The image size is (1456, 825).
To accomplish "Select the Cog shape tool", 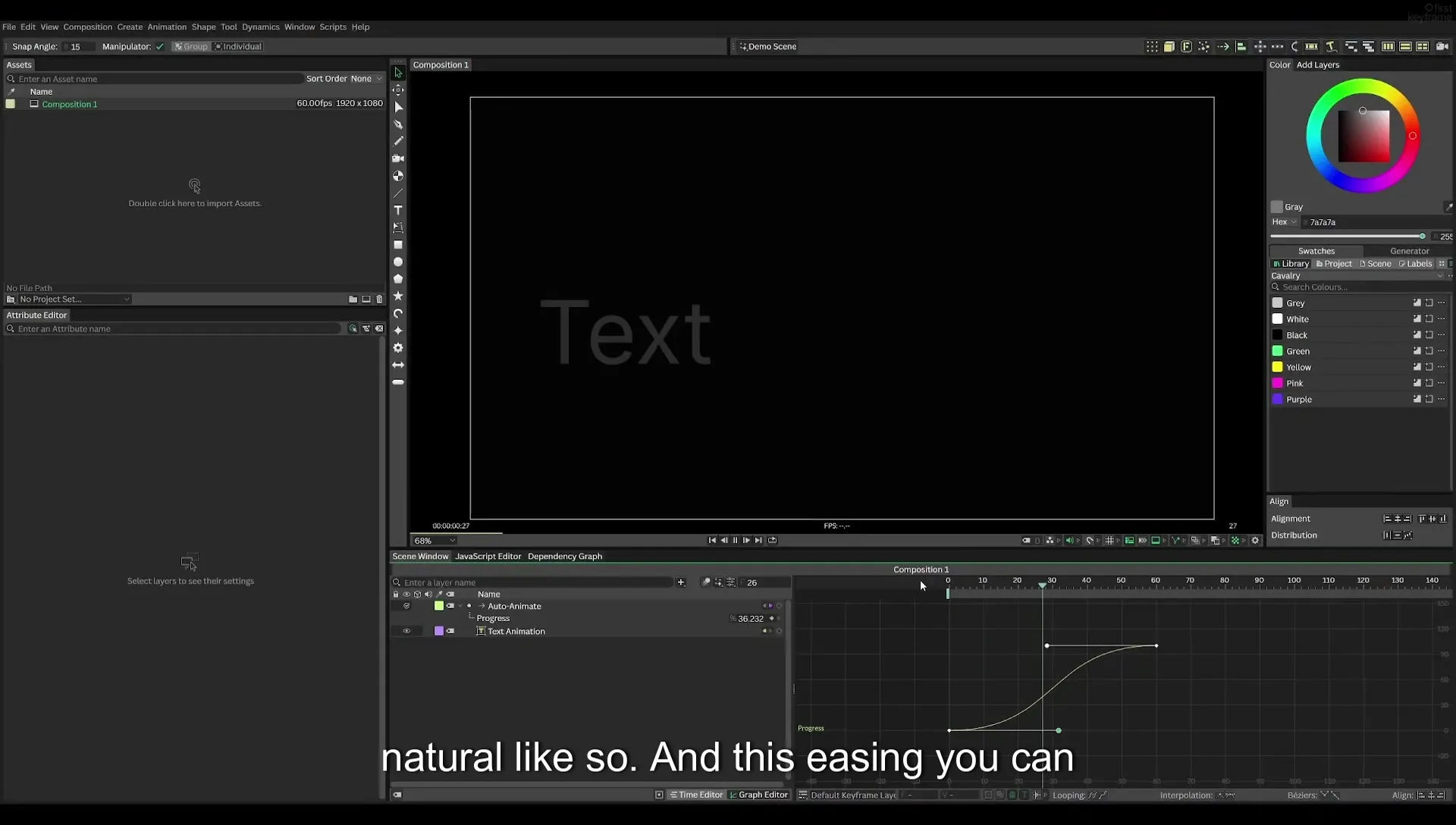I will click(398, 348).
